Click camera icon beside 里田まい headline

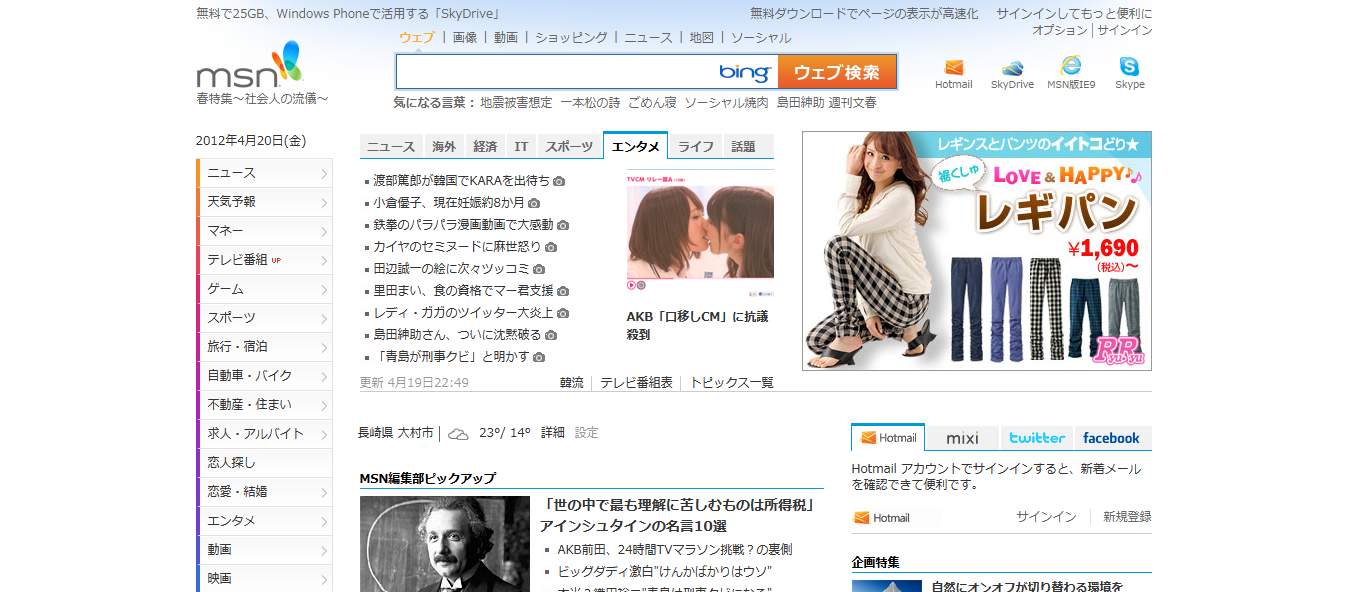563,291
